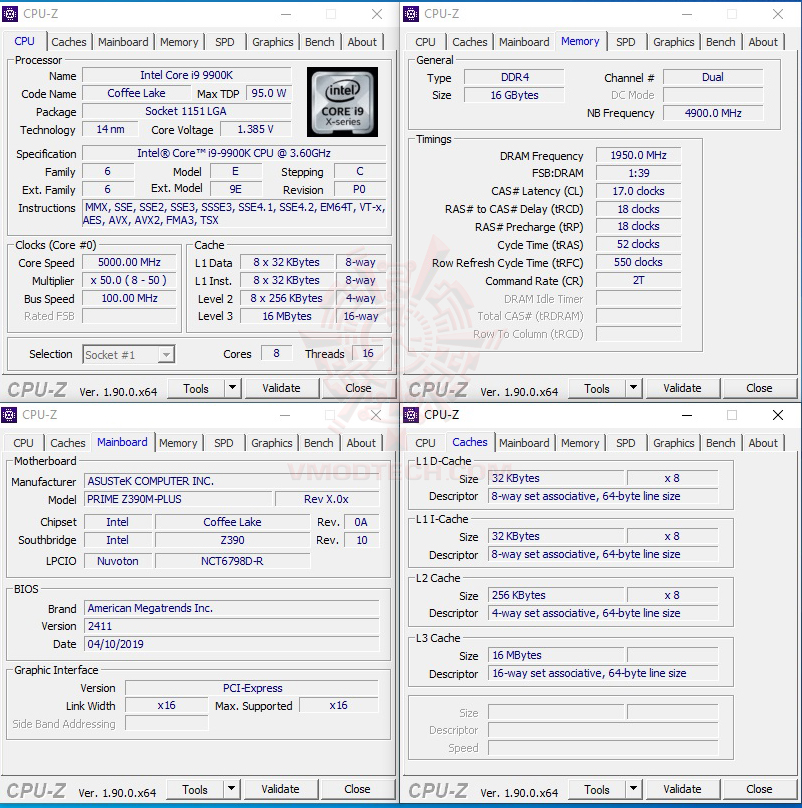Viewport: 802px width, 808px height.
Task: Click the CPU-Z logo icon in top-left title bar
Action: 11,14
